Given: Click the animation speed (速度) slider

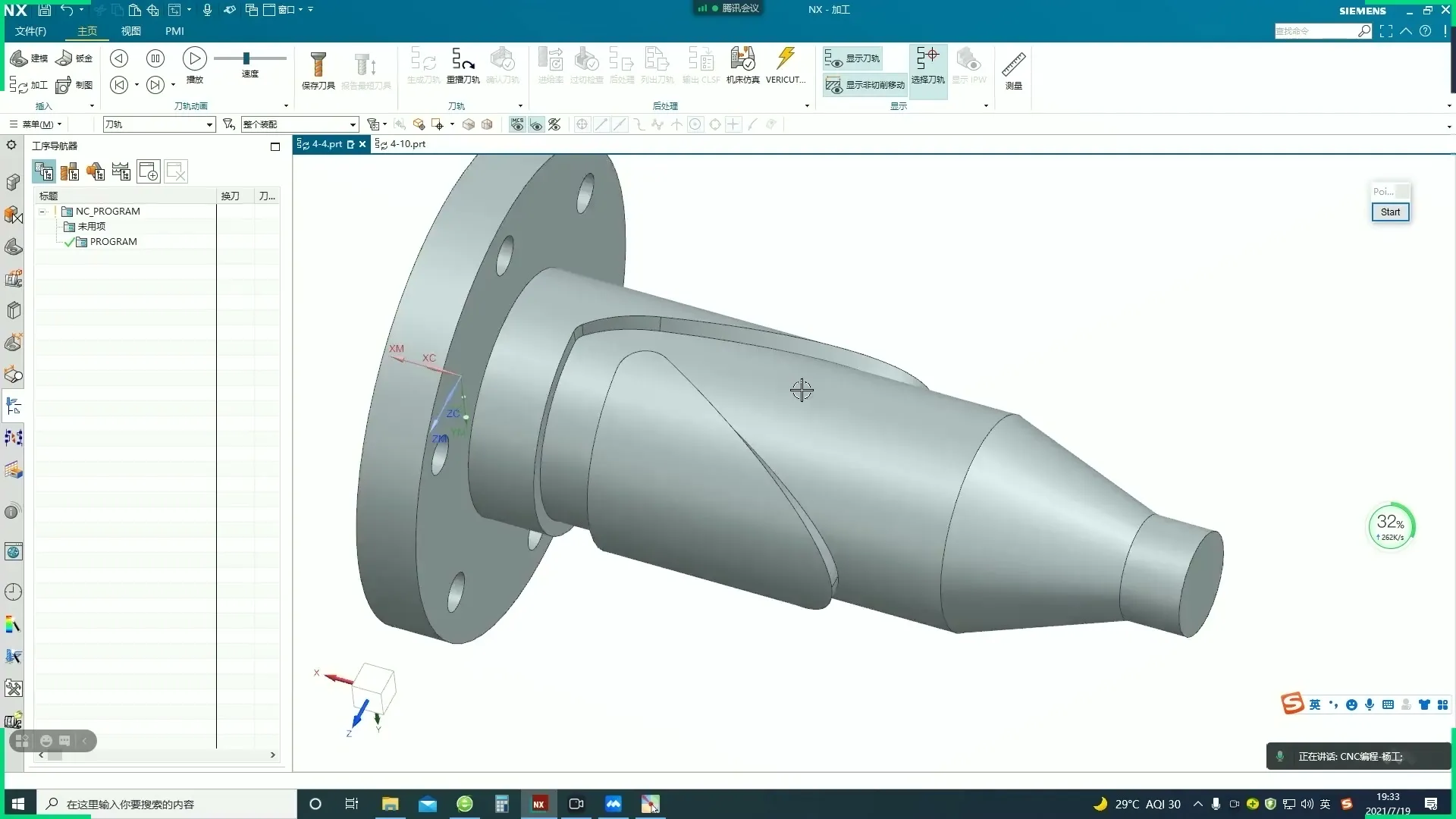Looking at the screenshot, I should point(246,58).
